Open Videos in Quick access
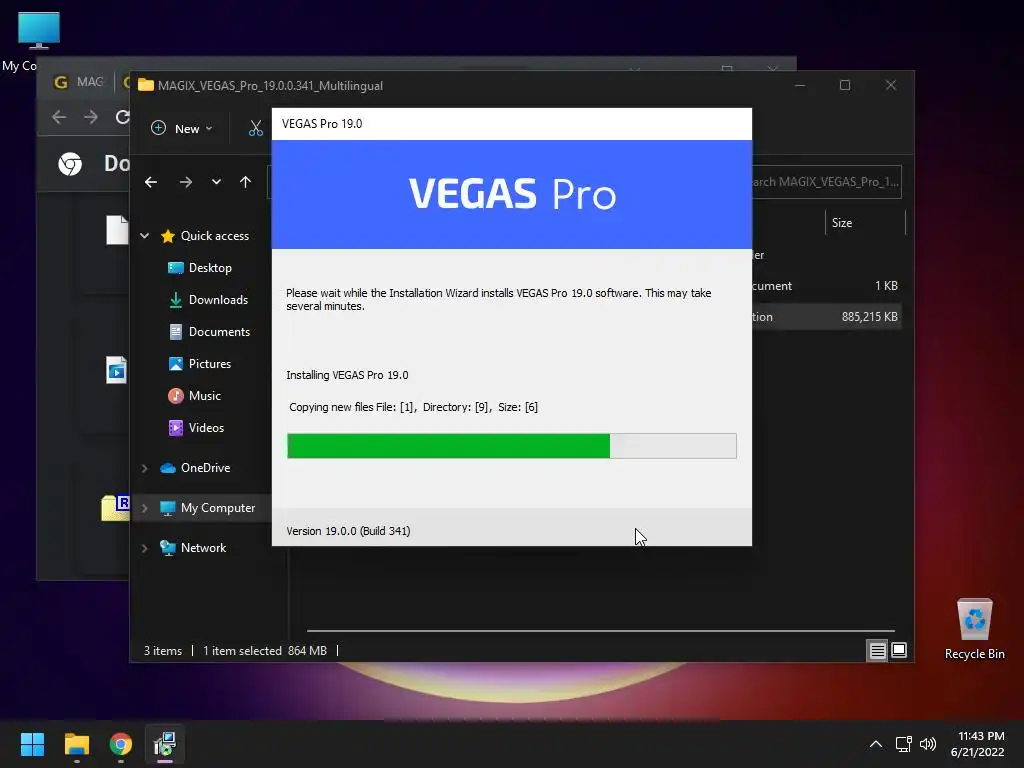 coord(206,428)
